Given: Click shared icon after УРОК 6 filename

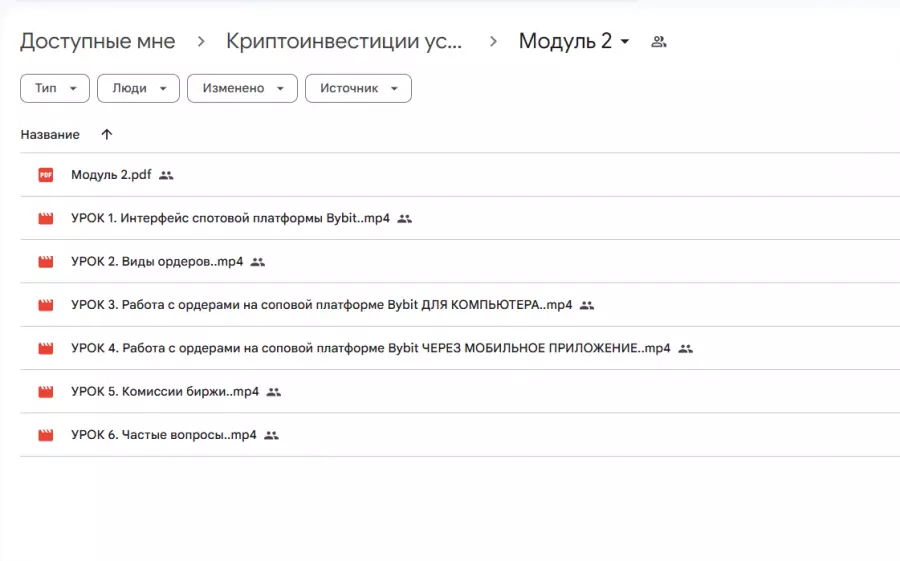Looking at the screenshot, I should (x=271, y=435).
